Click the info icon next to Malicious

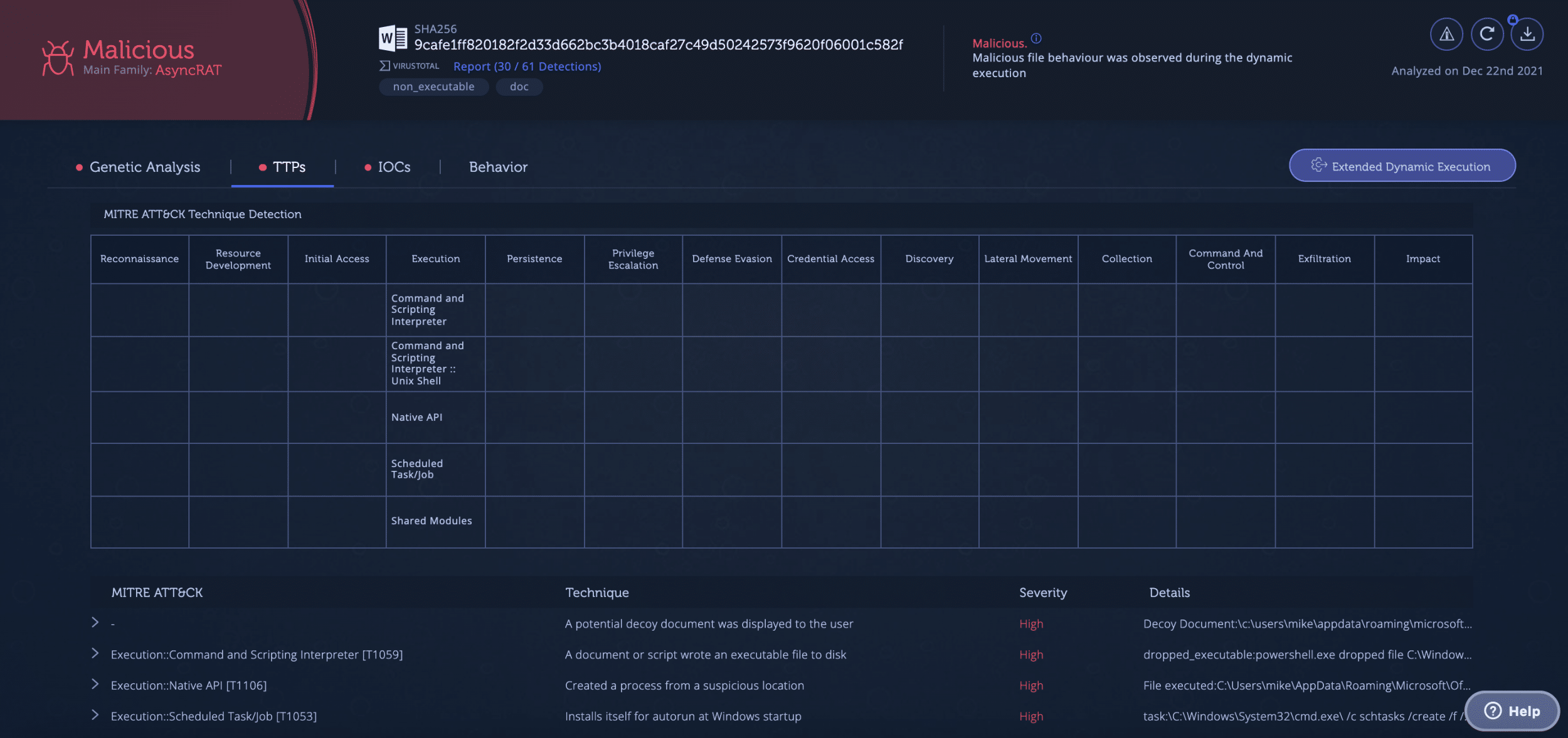click(x=1036, y=38)
